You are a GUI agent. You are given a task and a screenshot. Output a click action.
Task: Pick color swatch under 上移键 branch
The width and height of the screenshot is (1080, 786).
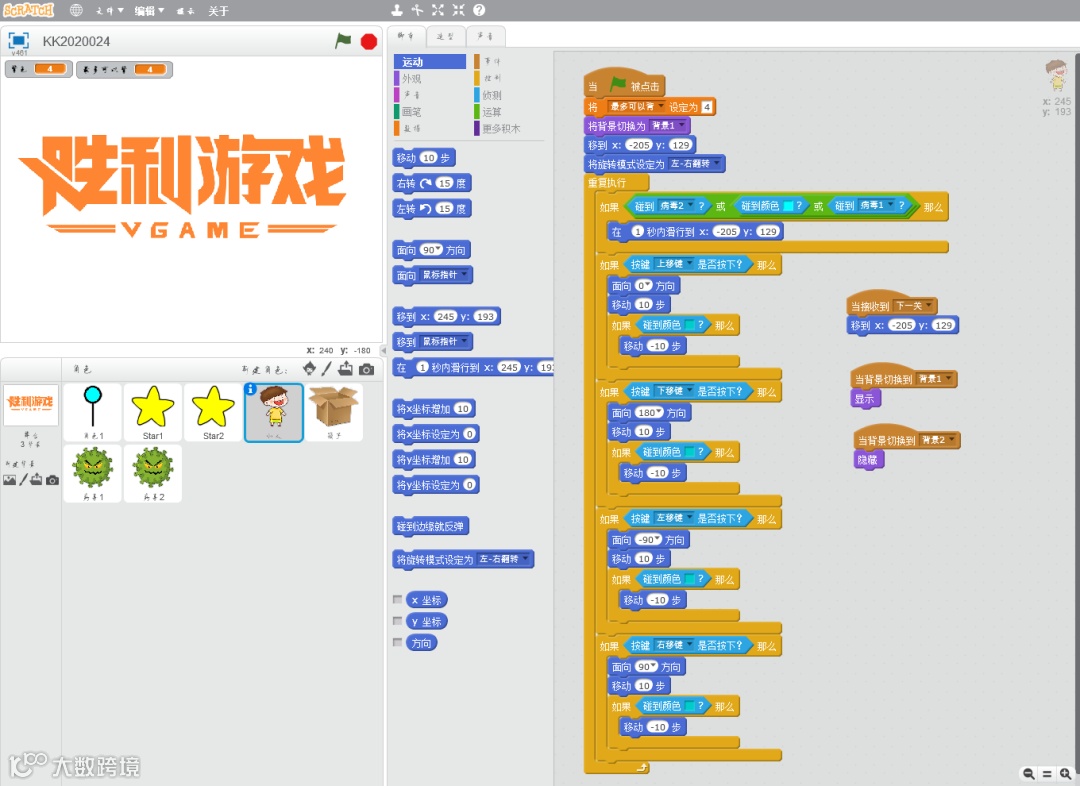click(689, 325)
